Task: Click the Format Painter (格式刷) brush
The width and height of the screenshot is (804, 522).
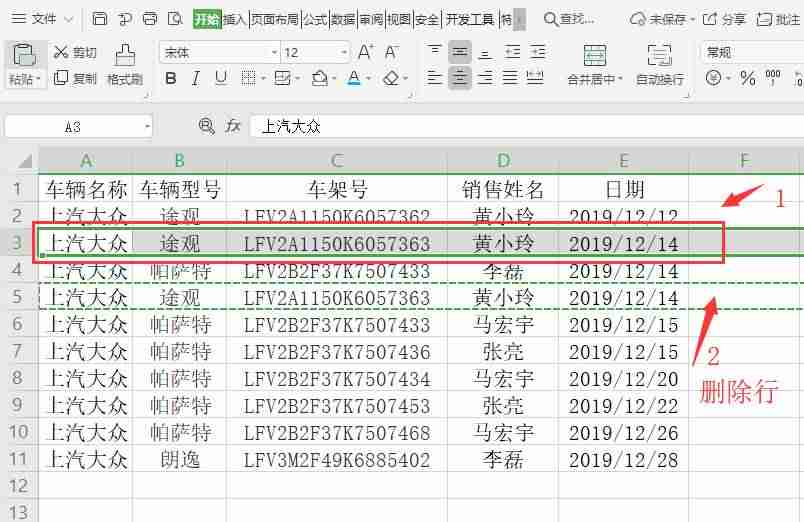Action: [x=125, y=65]
